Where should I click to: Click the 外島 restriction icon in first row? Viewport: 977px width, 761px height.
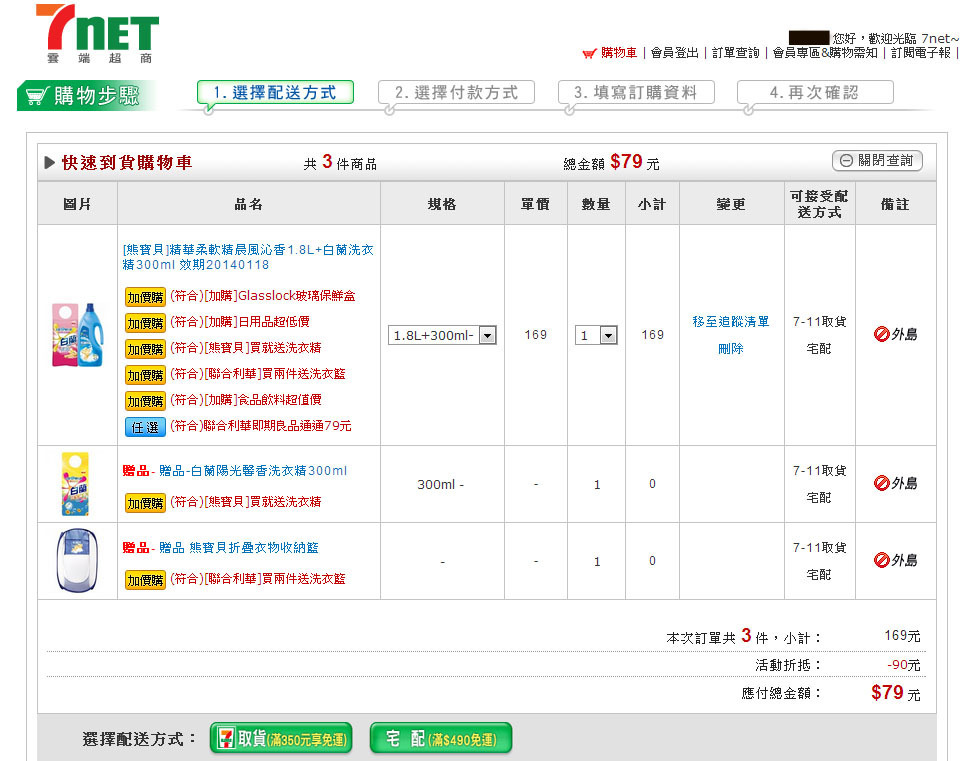point(895,335)
